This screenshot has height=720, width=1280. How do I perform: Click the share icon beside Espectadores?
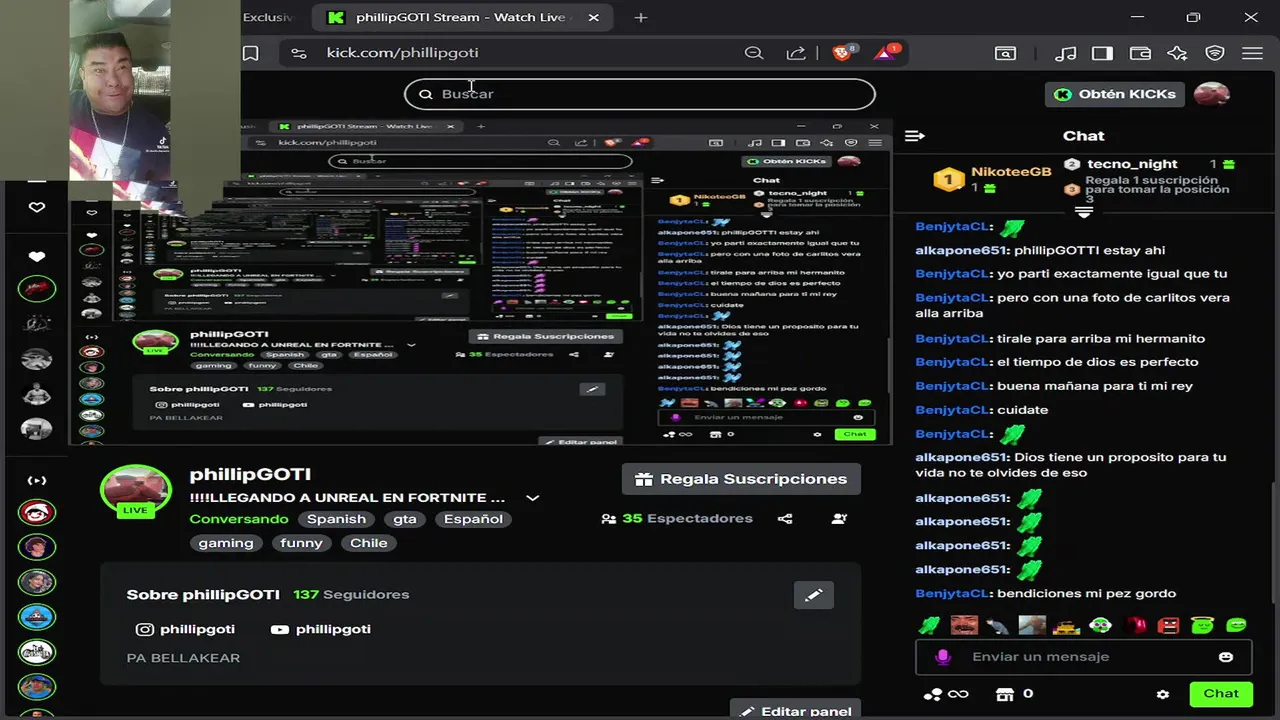coord(785,519)
